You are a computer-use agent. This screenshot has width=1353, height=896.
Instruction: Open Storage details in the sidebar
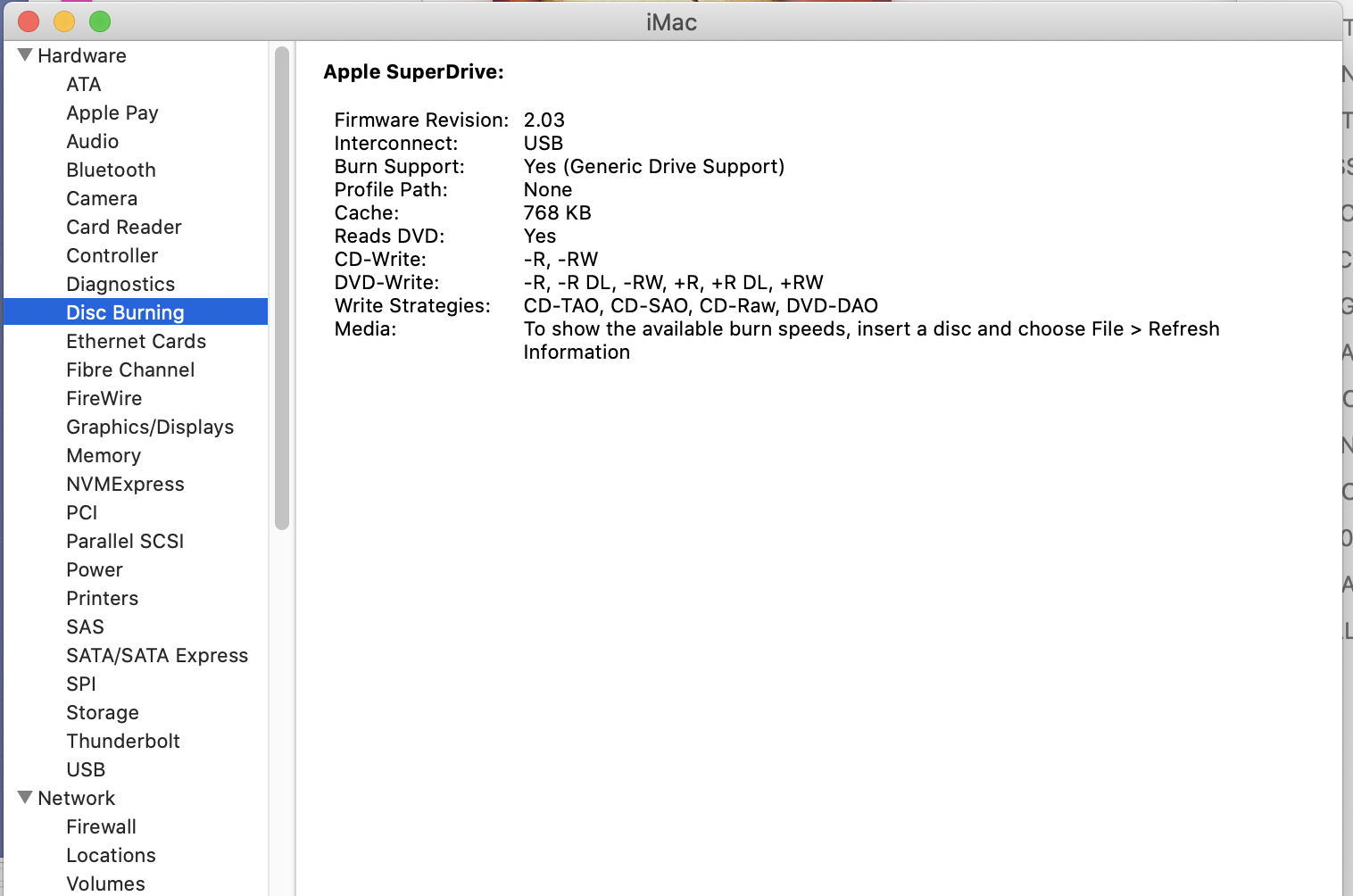[103, 712]
